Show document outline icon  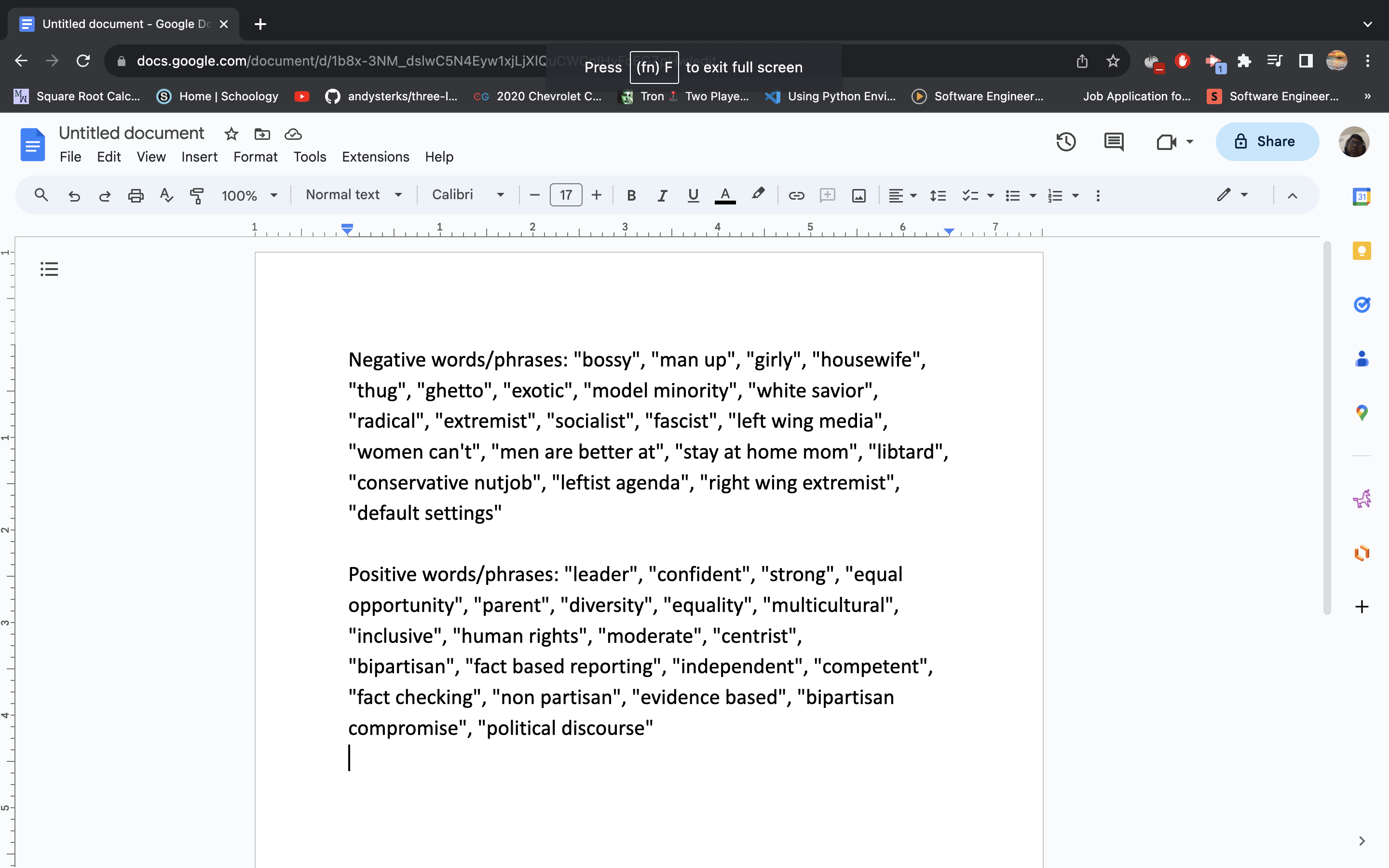click(49, 269)
